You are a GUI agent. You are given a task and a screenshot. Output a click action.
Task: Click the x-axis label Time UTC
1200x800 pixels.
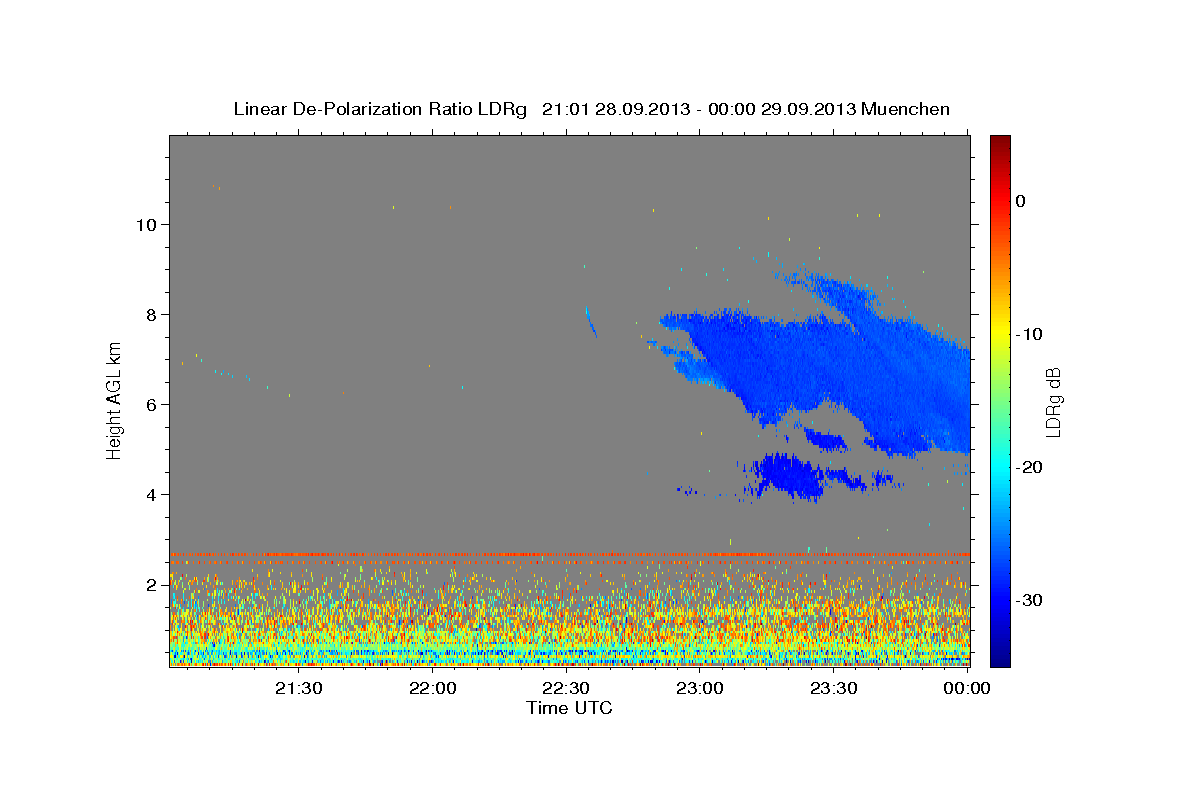click(x=569, y=708)
